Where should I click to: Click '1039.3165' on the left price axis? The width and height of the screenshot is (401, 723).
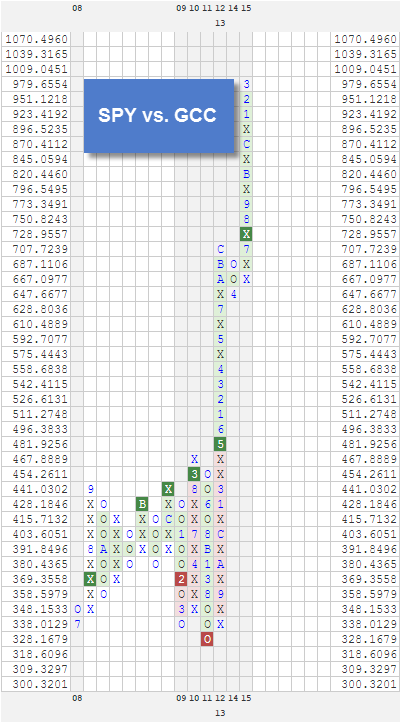pos(36,54)
